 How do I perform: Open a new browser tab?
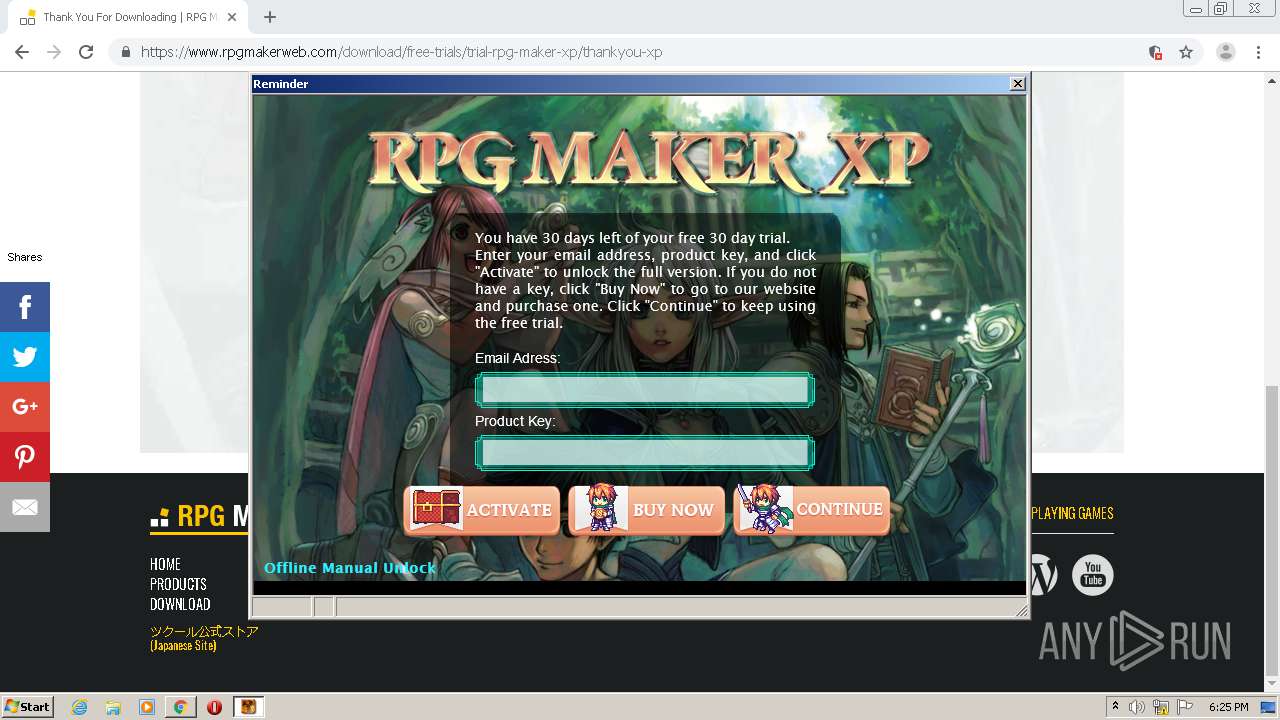click(x=270, y=17)
